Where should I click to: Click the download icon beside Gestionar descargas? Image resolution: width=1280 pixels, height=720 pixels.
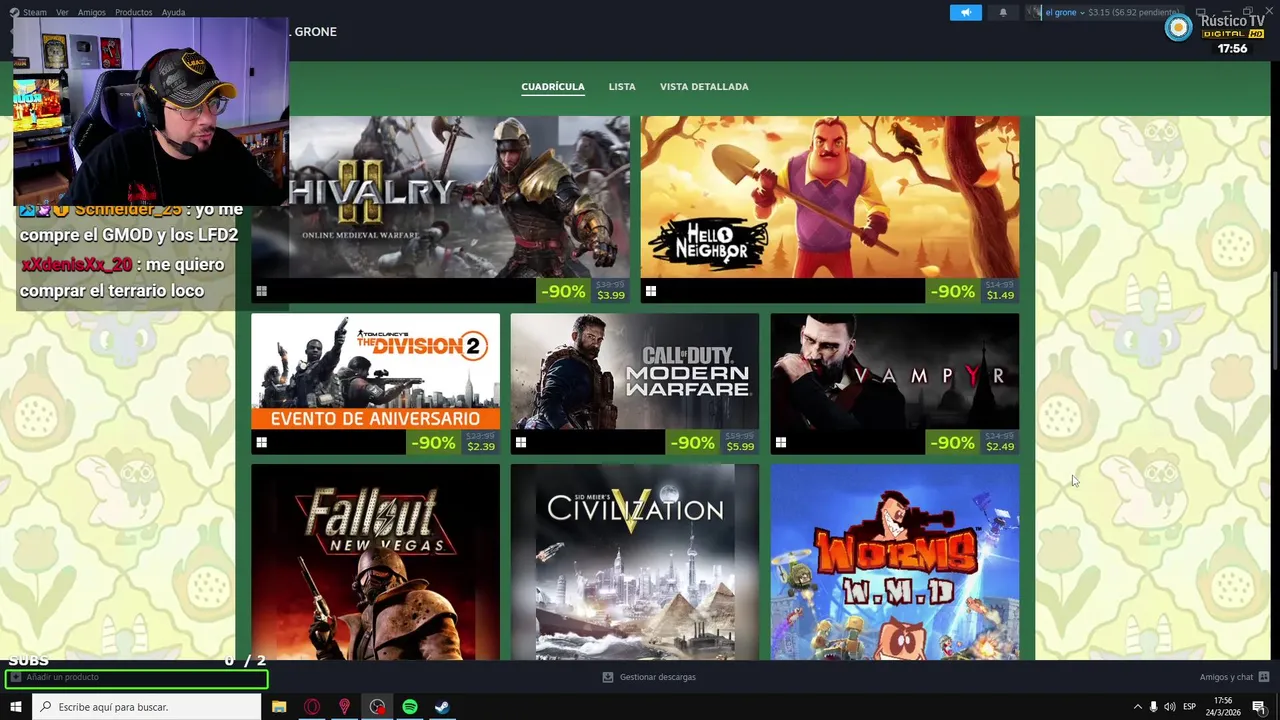[608, 677]
